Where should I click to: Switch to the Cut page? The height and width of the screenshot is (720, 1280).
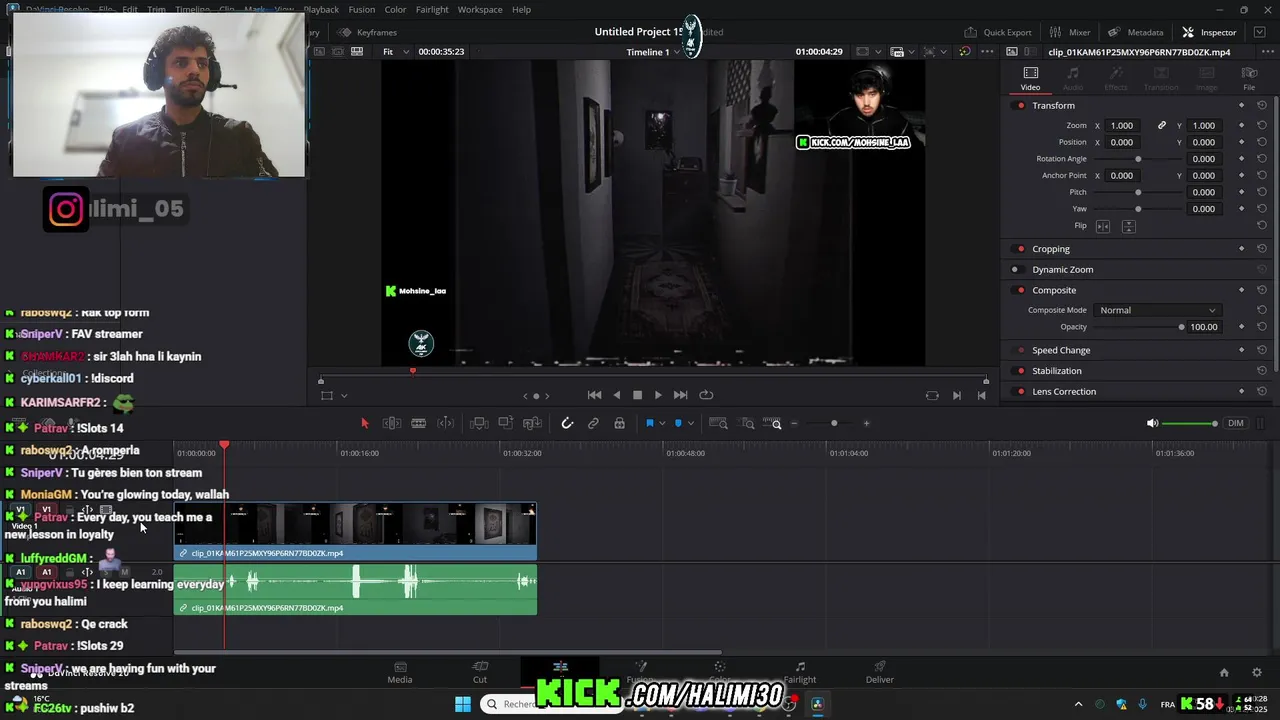coord(480,672)
